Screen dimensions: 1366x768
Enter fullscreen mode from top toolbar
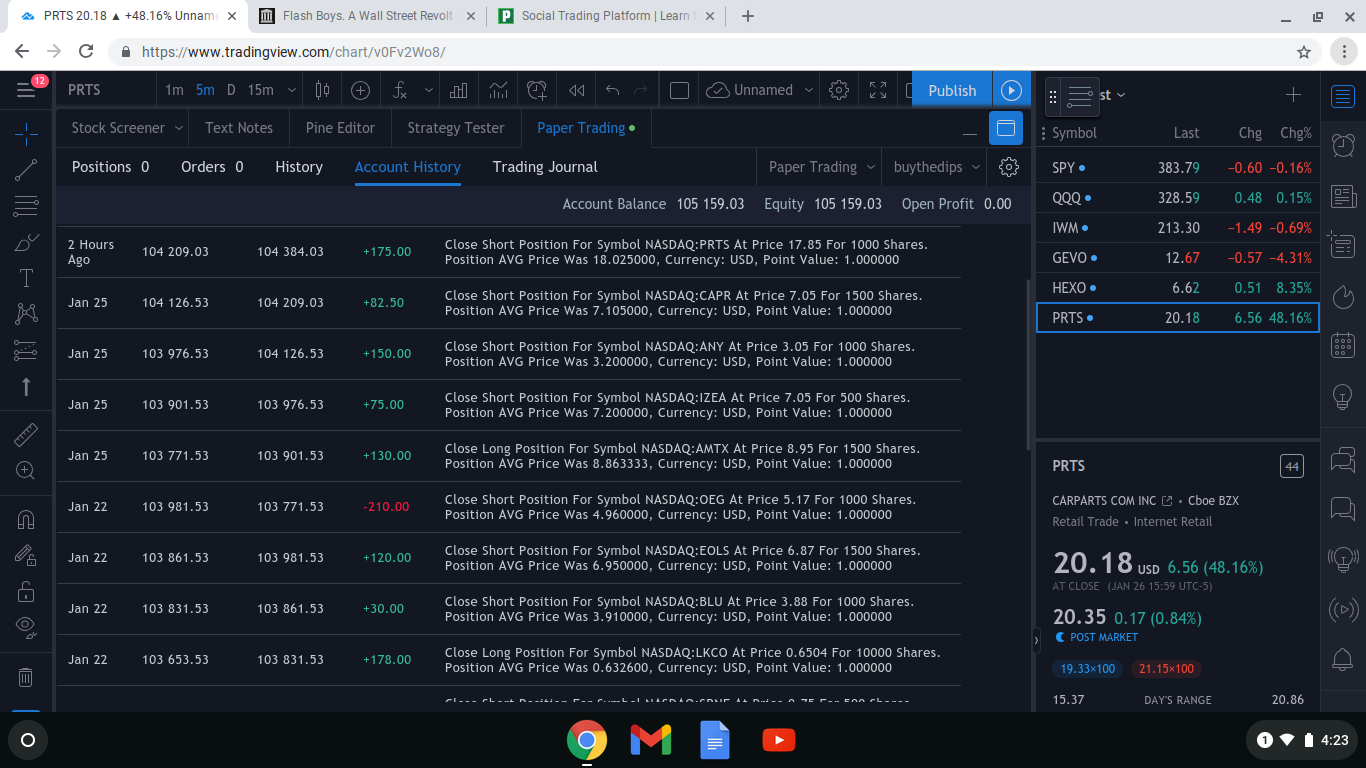coord(878,90)
